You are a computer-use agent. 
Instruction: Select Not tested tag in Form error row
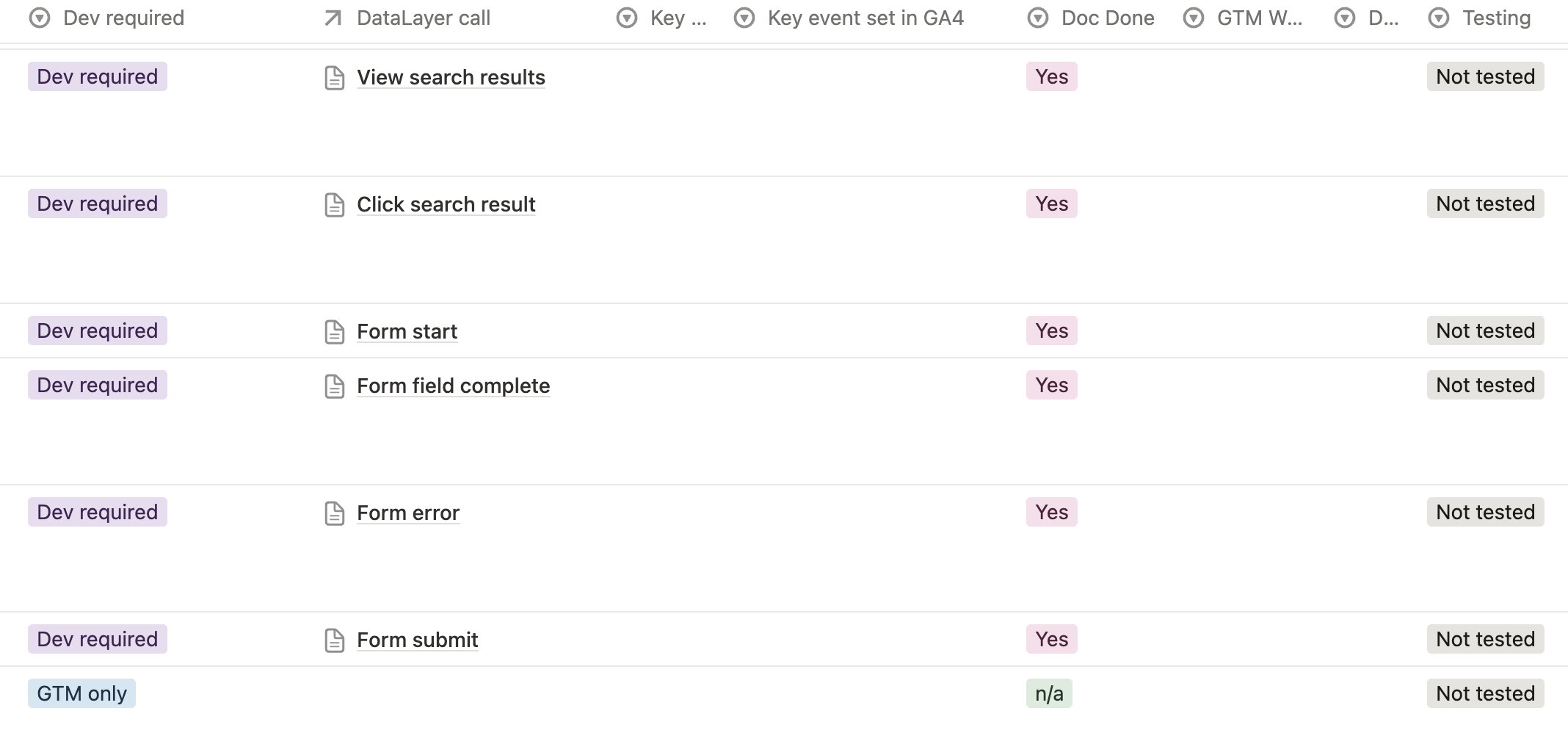point(1485,512)
